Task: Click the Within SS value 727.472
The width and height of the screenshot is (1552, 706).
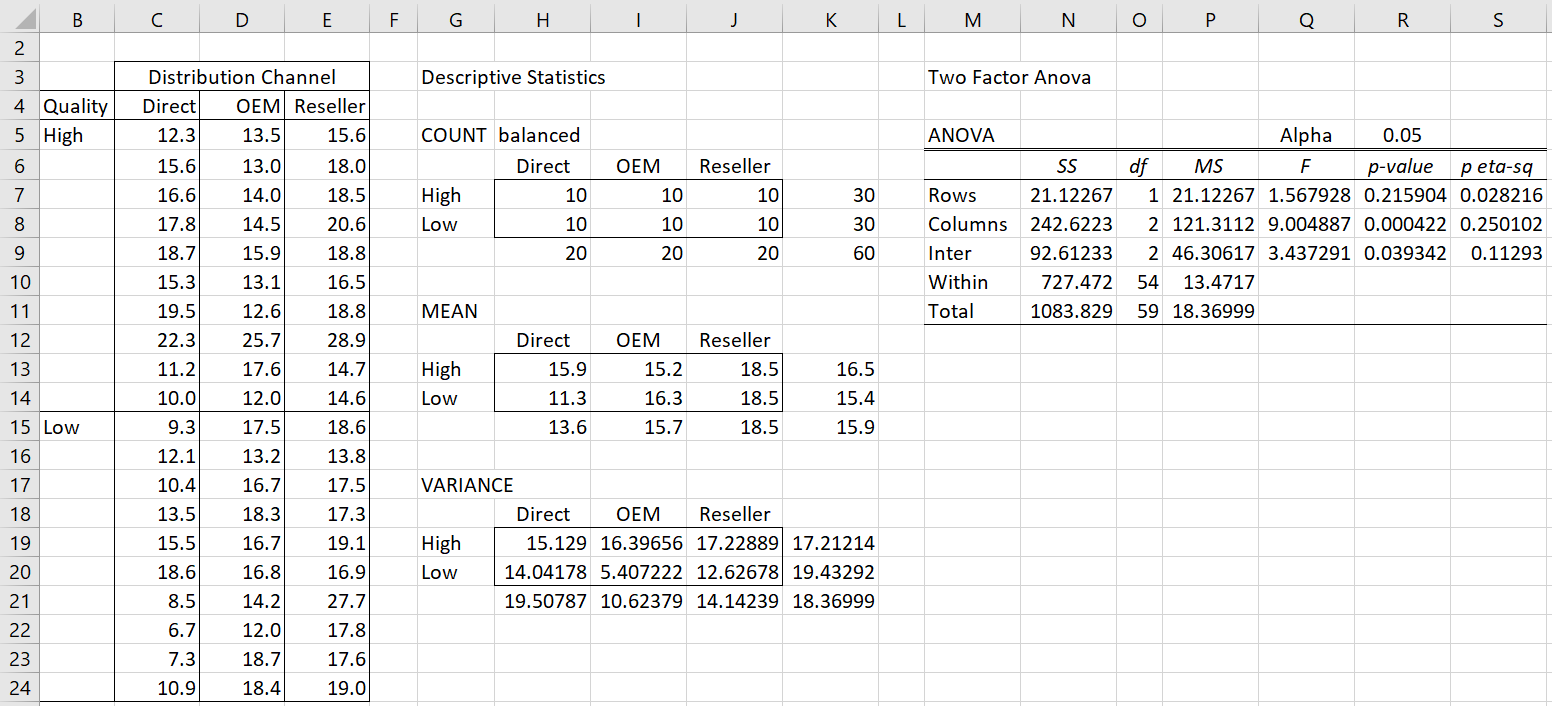Action: click(x=1068, y=282)
